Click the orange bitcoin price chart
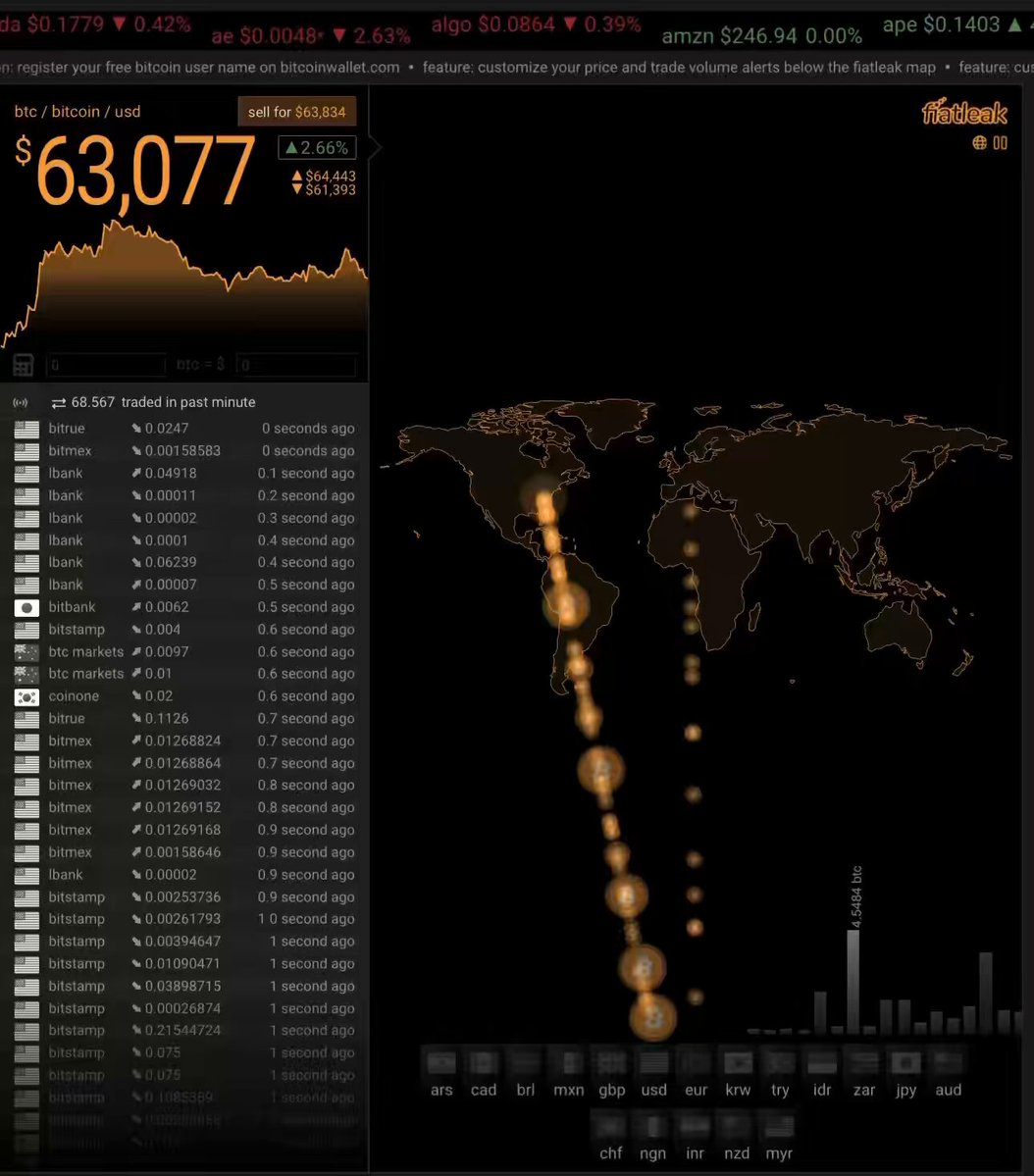Screen dimensions: 1034x1176 pos(183,283)
